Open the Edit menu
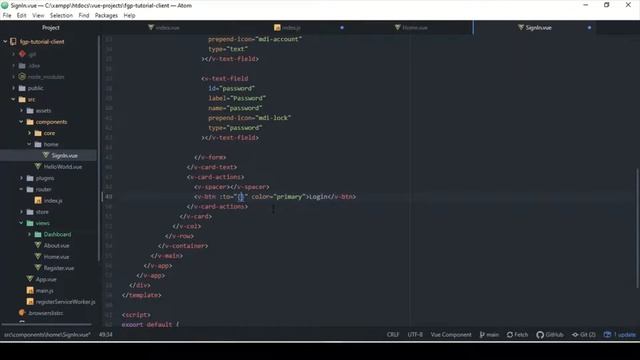640x360 pixels. tap(22, 16)
